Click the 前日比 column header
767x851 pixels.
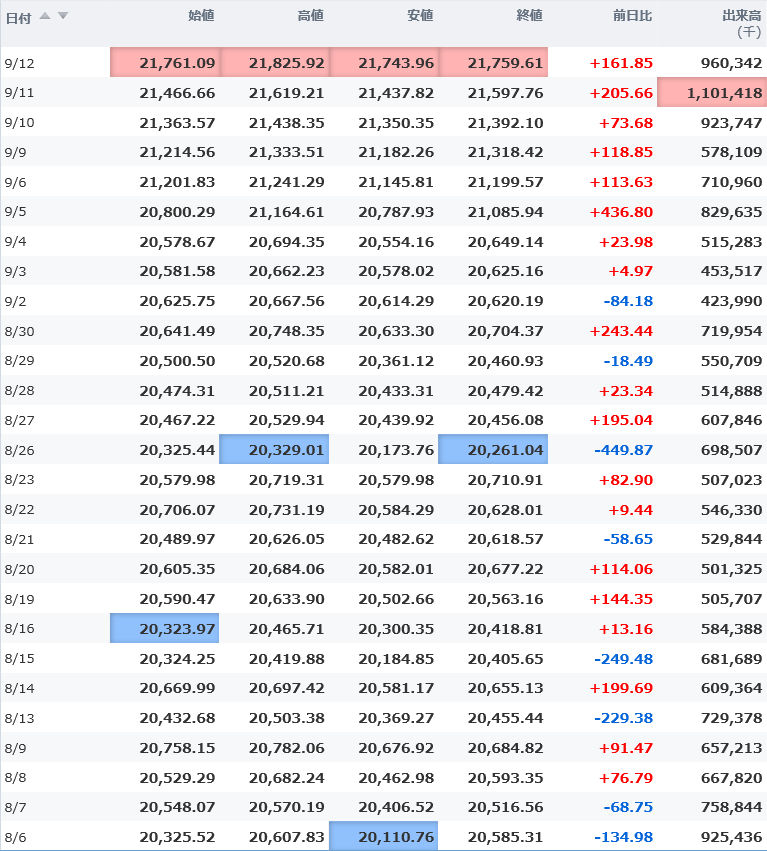coord(632,16)
